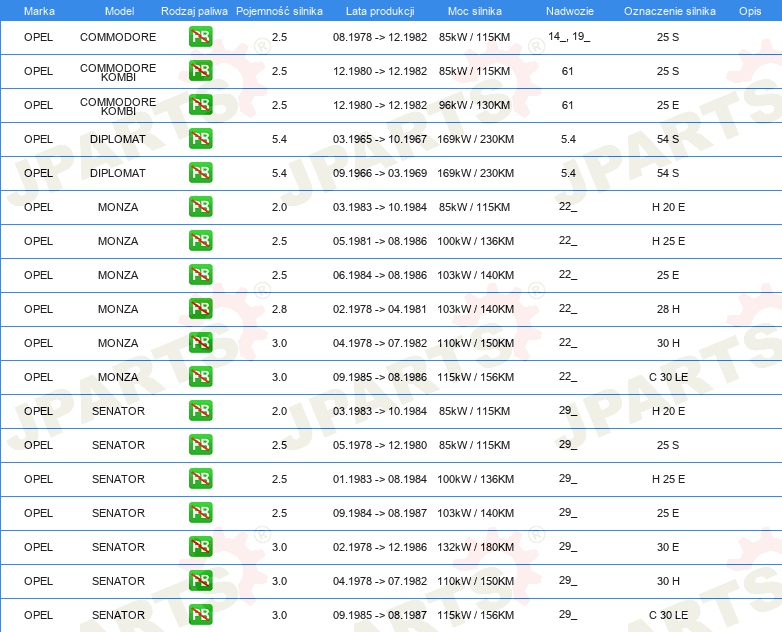
Task: Click the Lata produkcji column header
Action: (x=380, y=11)
